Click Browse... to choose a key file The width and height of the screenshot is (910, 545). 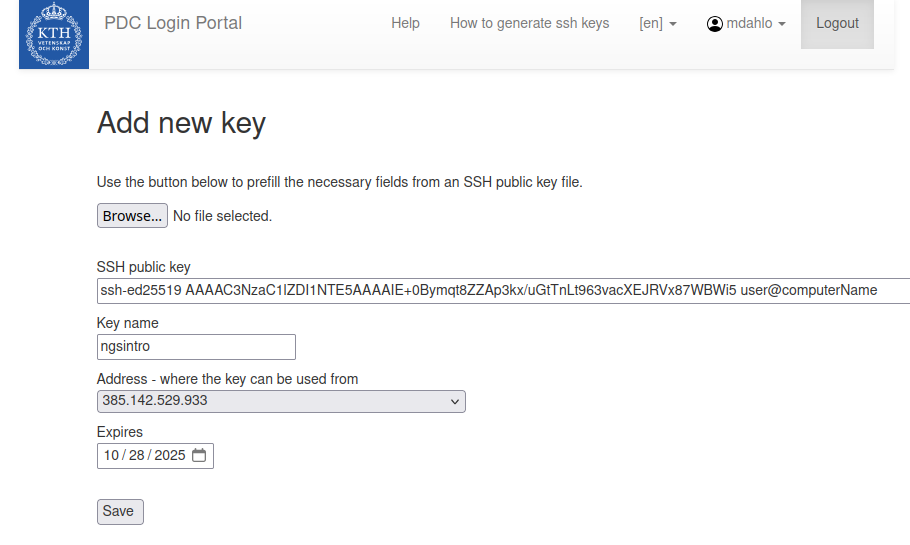(x=132, y=216)
